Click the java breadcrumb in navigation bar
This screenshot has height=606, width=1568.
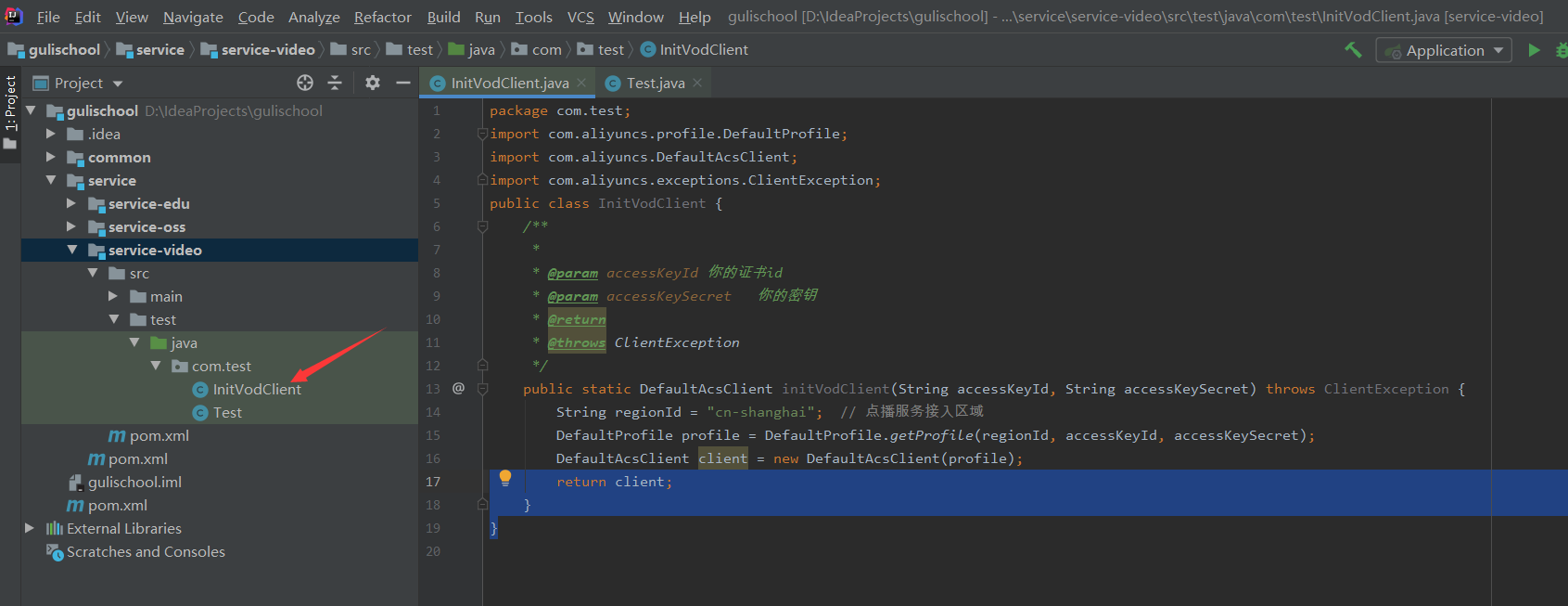click(x=472, y=49)
